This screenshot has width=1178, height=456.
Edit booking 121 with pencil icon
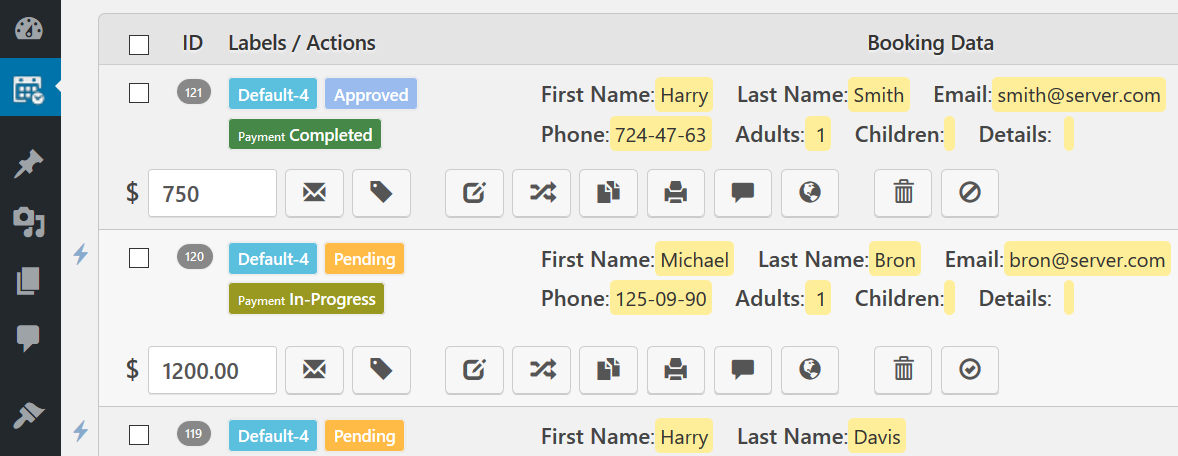point(474,193)
